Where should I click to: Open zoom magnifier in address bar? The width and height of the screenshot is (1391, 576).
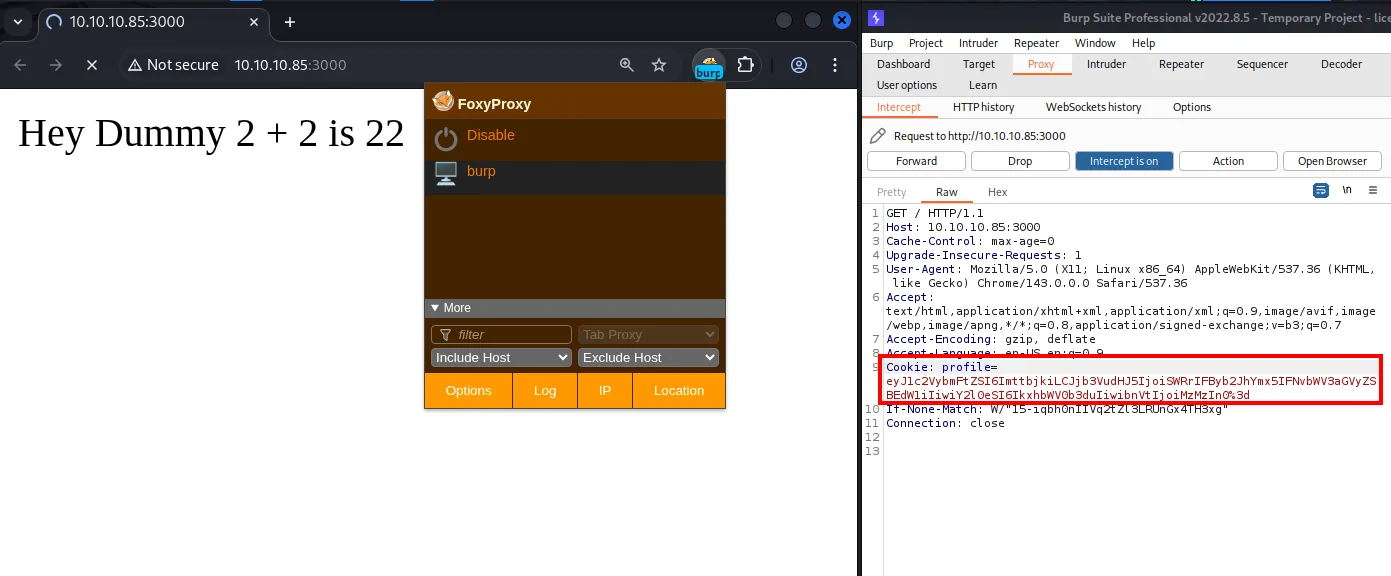(627, 65)
